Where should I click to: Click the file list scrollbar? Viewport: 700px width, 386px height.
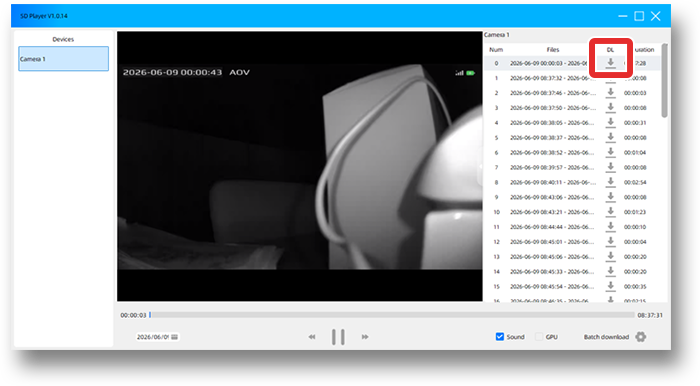click(664, 80)
